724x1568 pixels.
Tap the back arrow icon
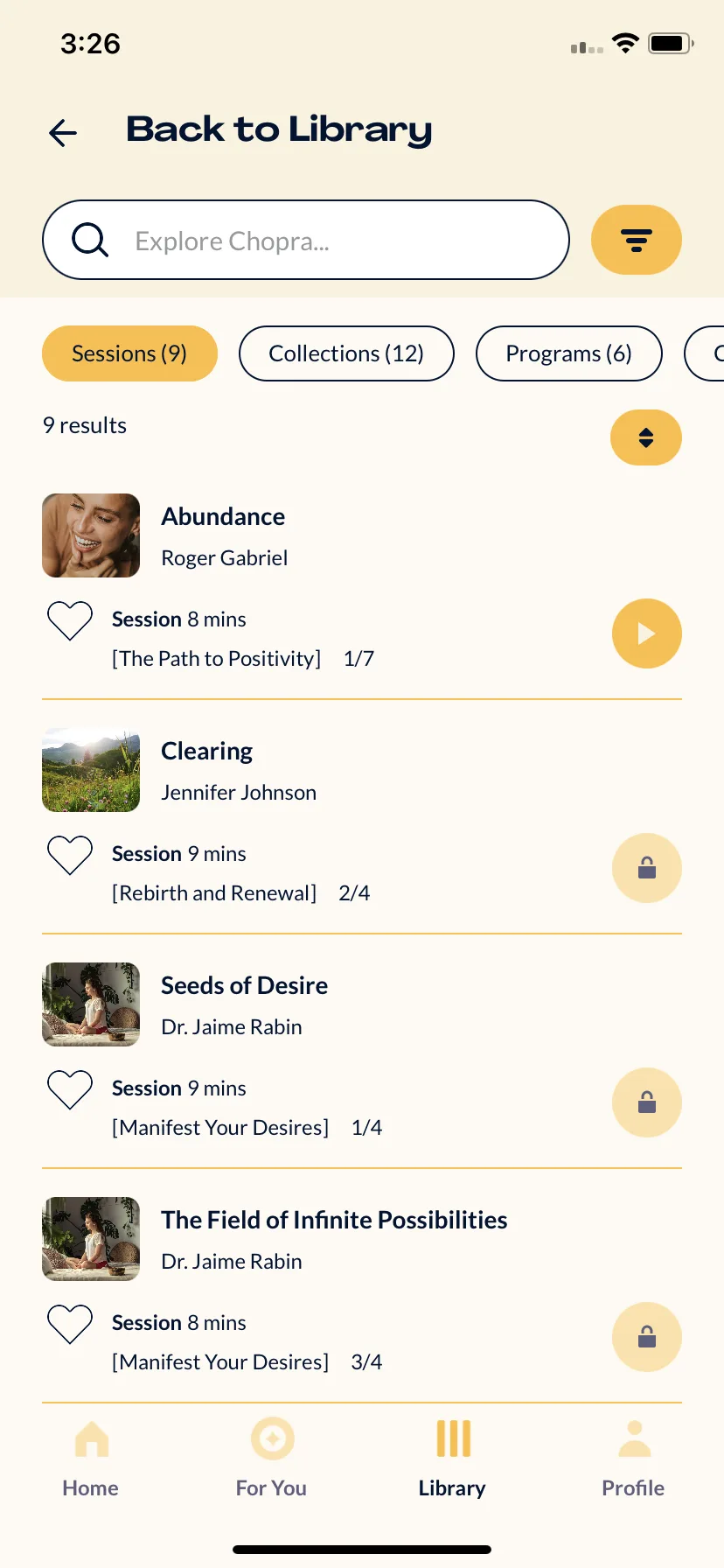pos(63,133)
